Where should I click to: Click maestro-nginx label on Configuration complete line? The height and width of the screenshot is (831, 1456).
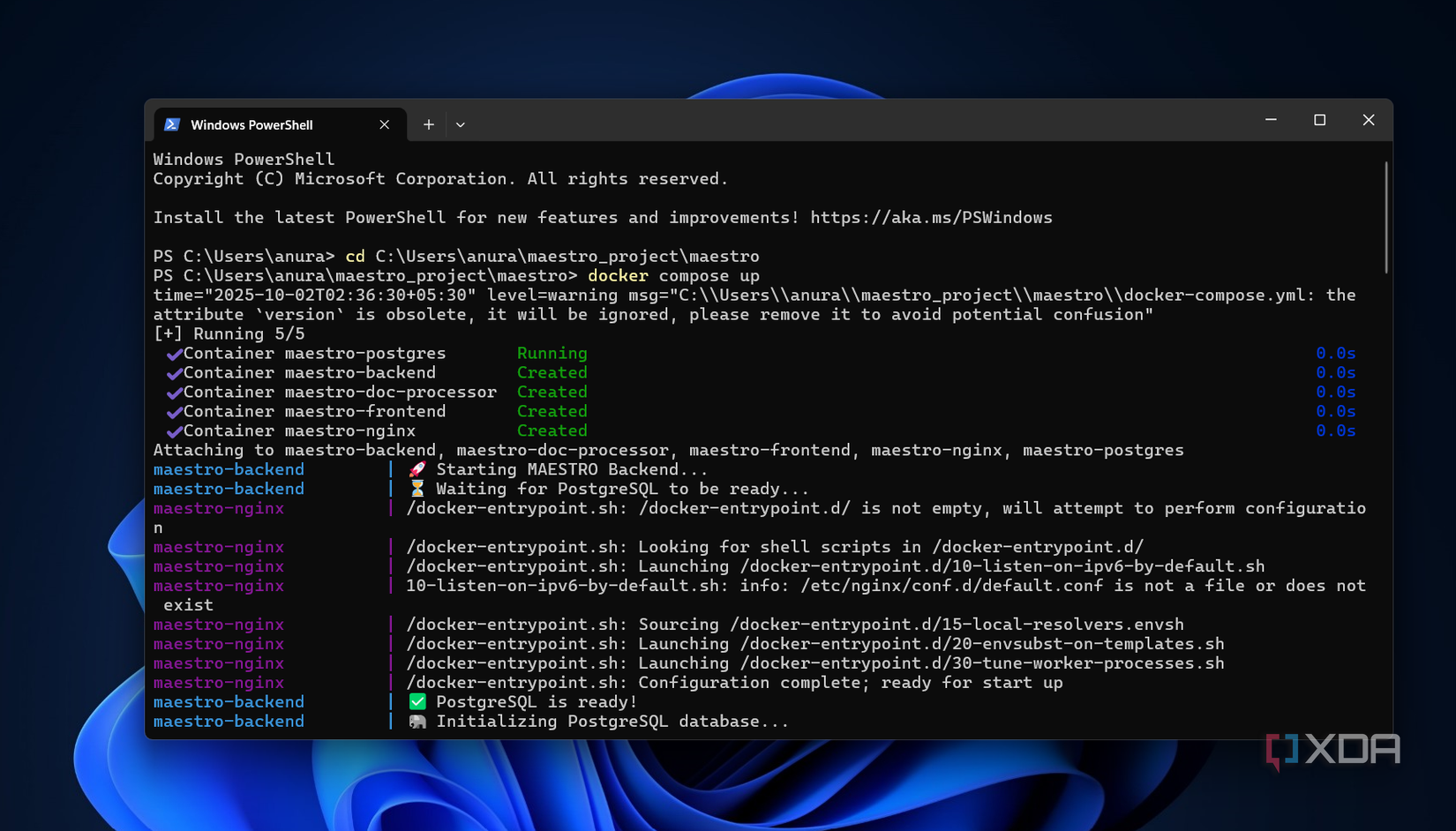[219, 683]
